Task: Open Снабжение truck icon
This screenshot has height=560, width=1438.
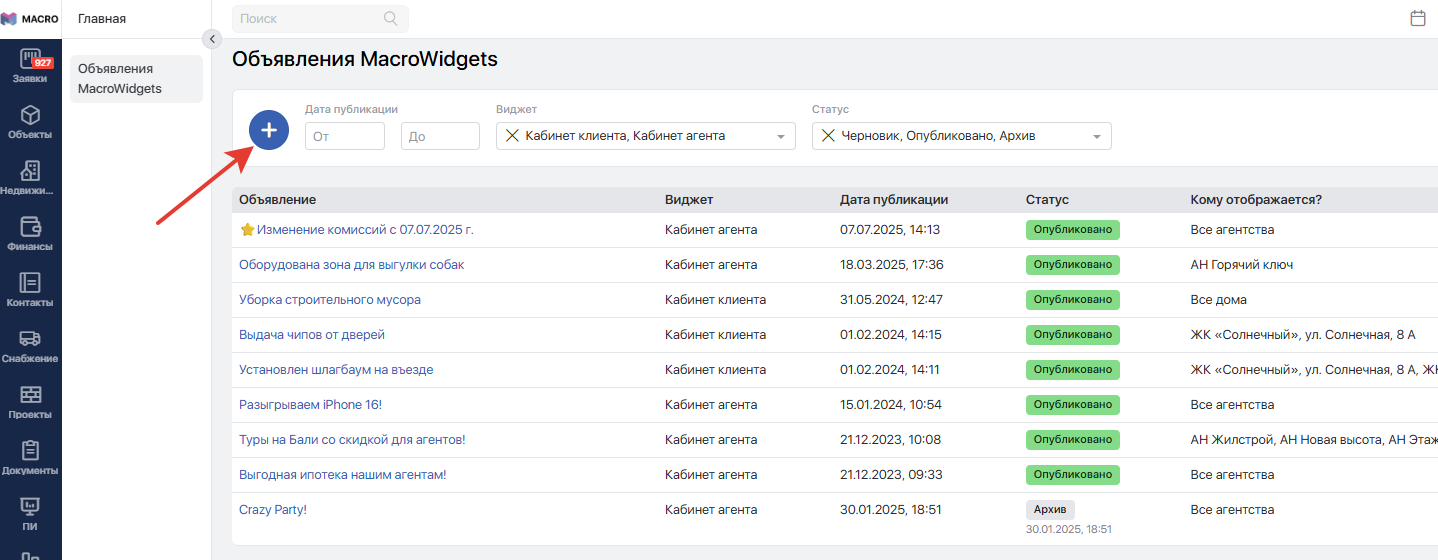Action: coord(30,345)
